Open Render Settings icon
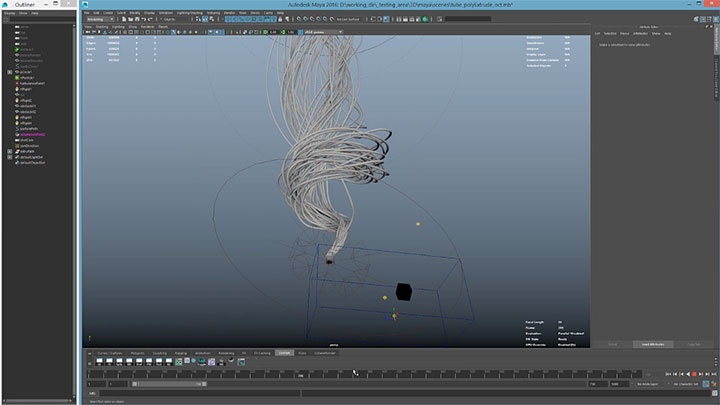The image size is (720, 405). pyautogui.click(x=418, y=19)
